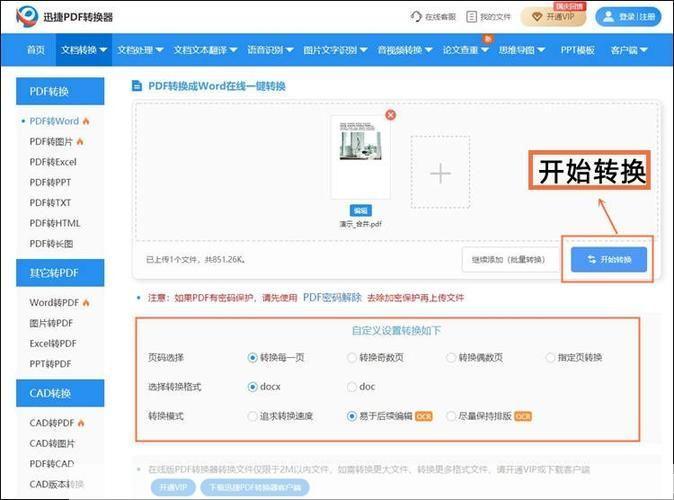Select PDF转HTML in sidebar
The image size is (674, 500).
pos(55,223)
